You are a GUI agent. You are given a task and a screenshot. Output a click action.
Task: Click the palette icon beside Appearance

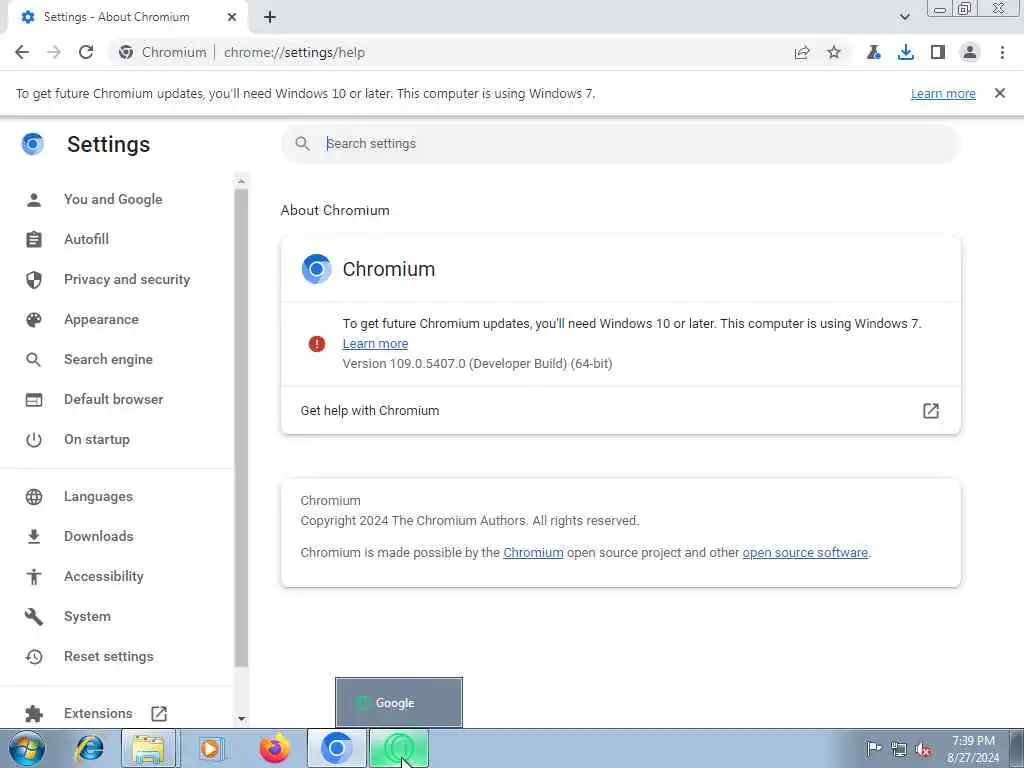click(x=34, y=320)
